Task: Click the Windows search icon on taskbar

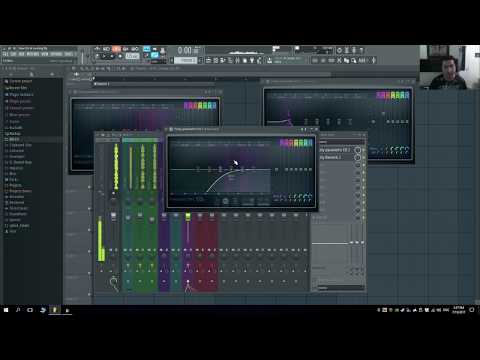Action: click(x=18, y=310)
